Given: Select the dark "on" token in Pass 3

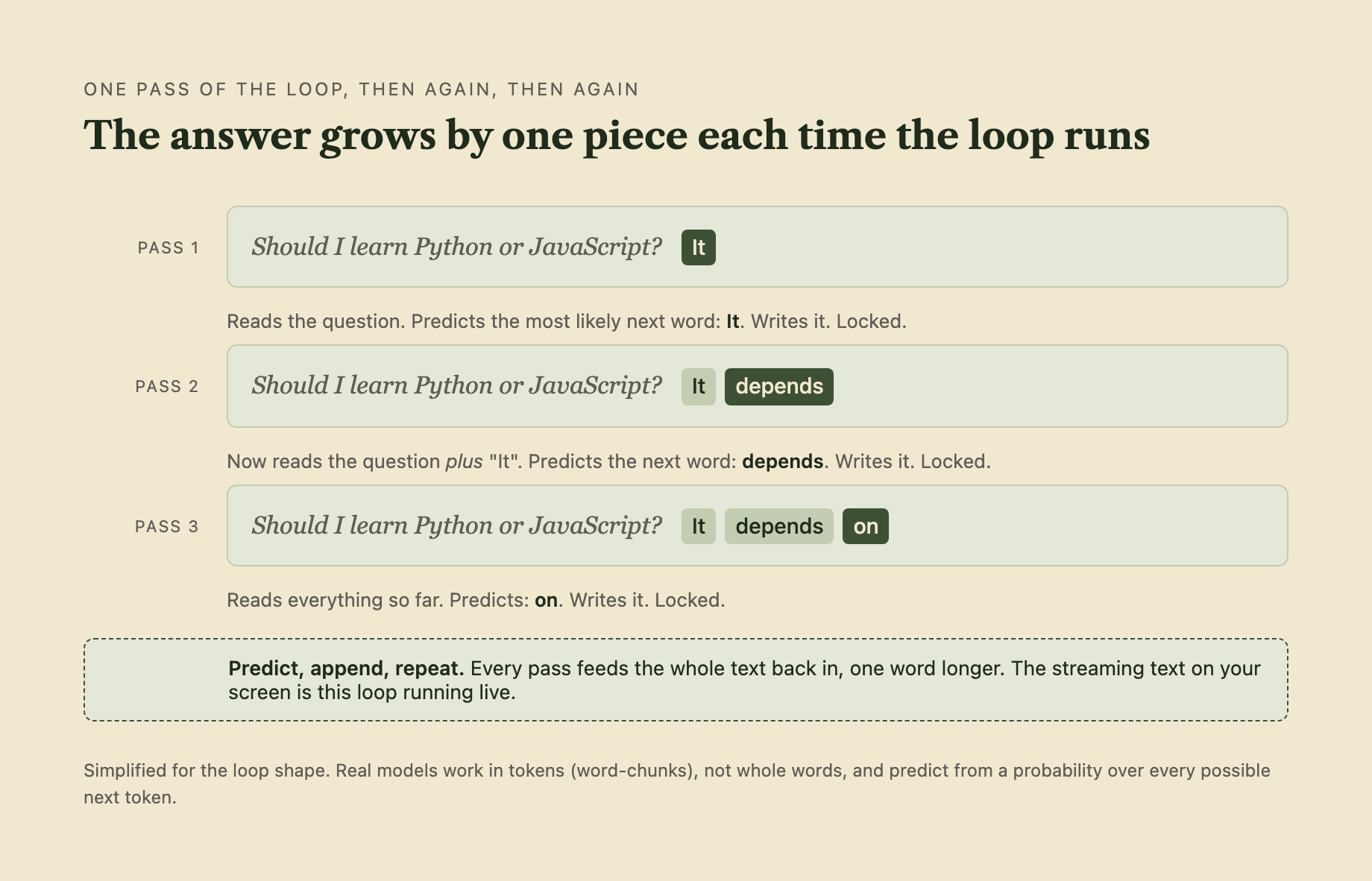Looking at the screenshot, I should [x=865, y=526].
